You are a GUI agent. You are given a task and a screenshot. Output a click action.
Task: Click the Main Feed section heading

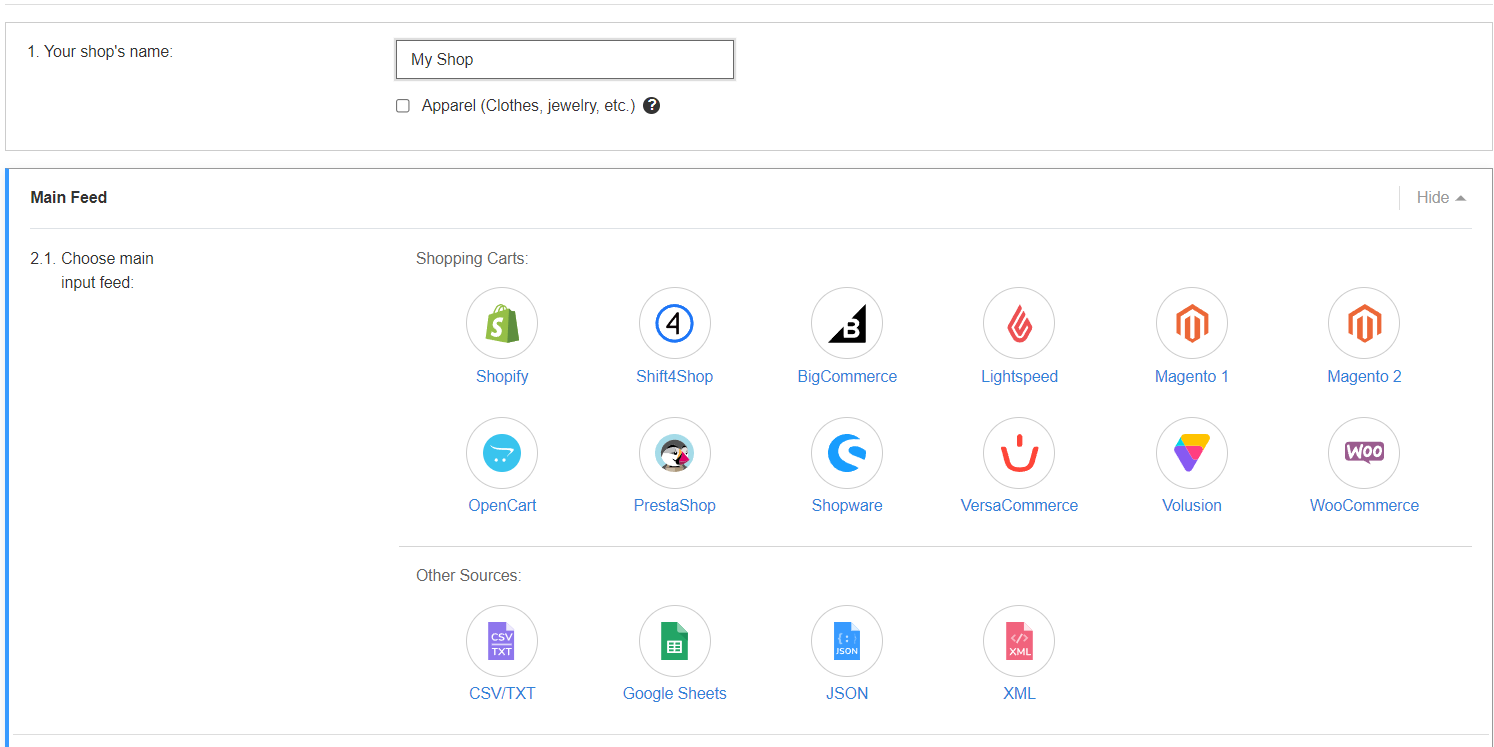click(69, 198)
